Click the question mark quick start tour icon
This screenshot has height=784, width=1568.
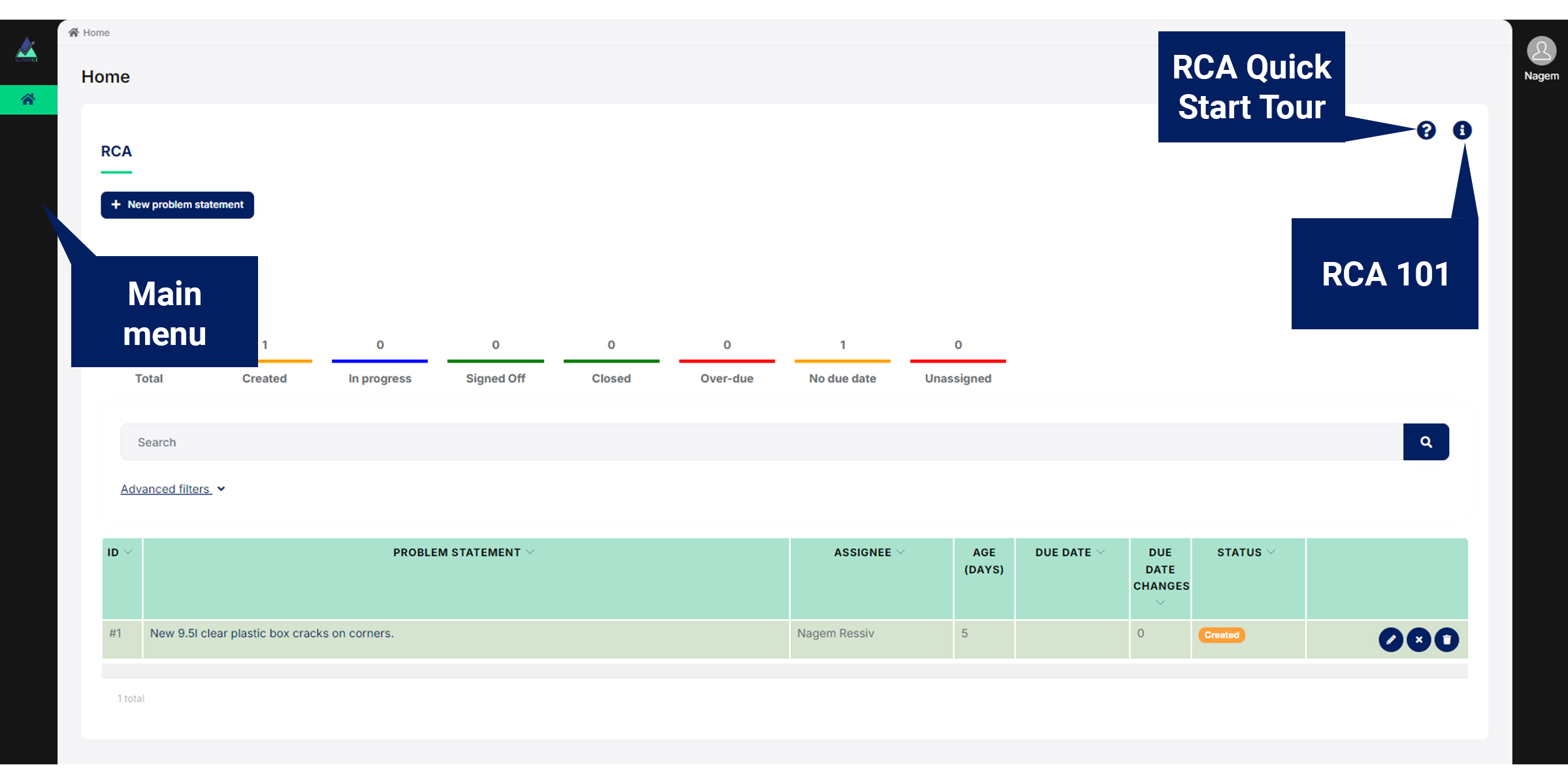click(x=1426, y=131)
